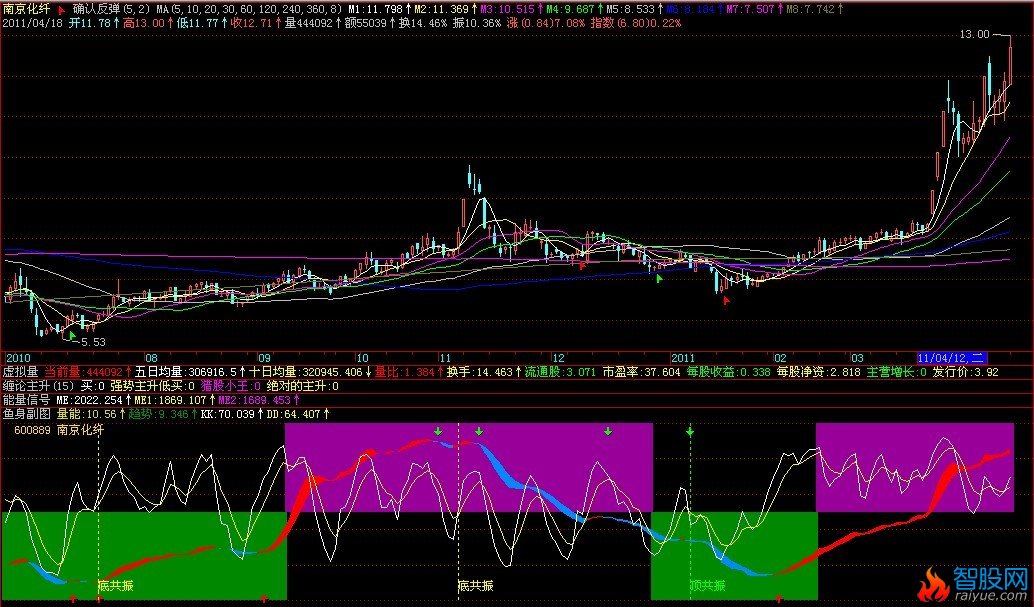This screenshot has width=1034, height=607.
Task: Select the 12 month label on the time axis
Action: (x=559, y=358)
